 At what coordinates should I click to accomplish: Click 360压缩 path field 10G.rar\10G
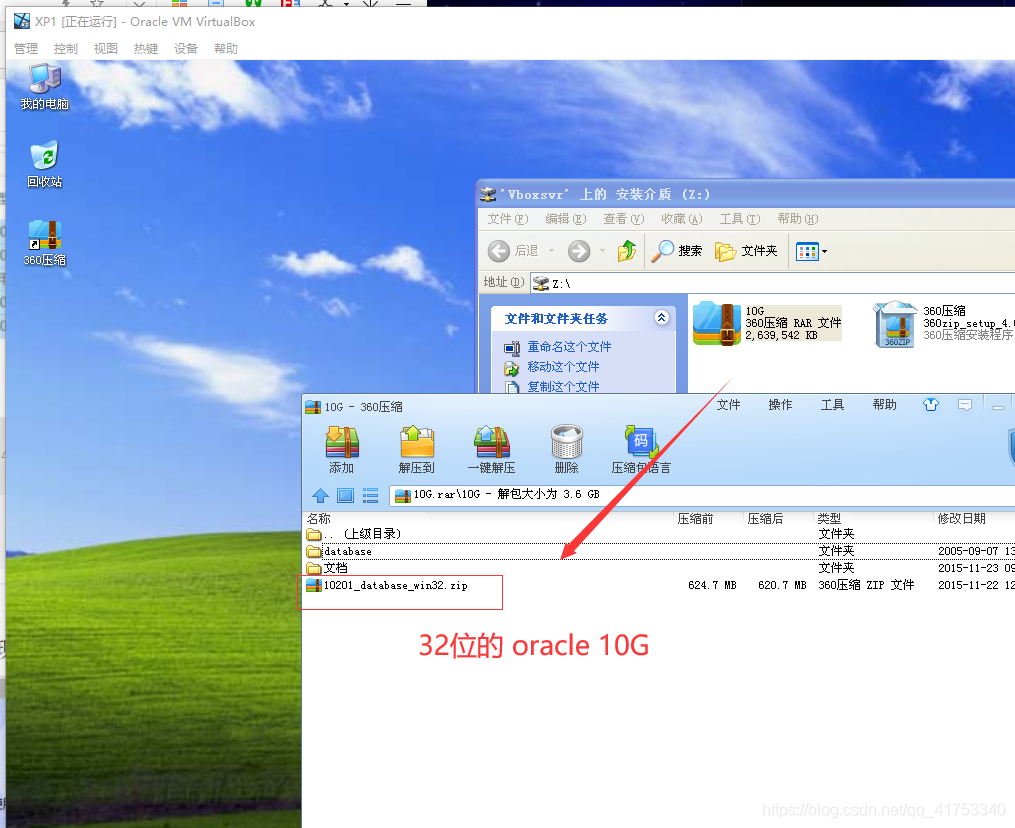[x=702, y=495]
